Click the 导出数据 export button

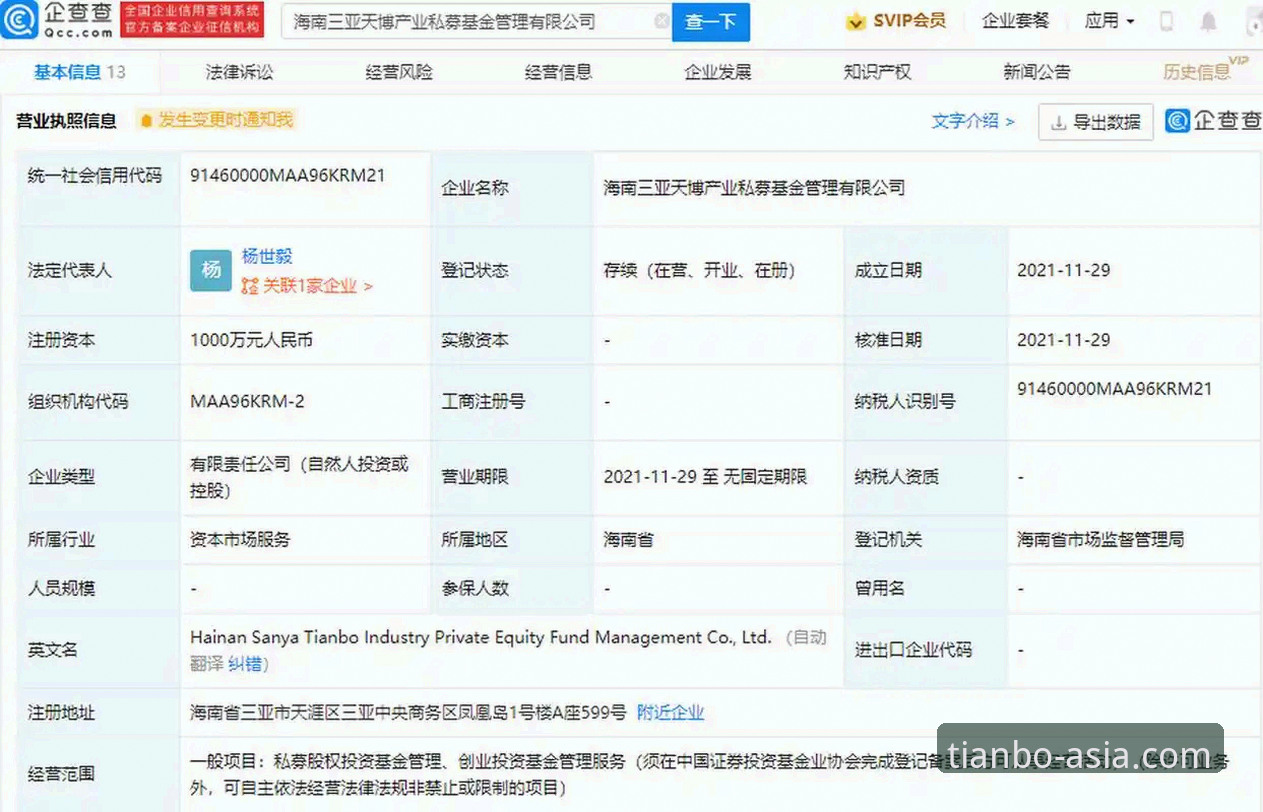click(1096, 122)
